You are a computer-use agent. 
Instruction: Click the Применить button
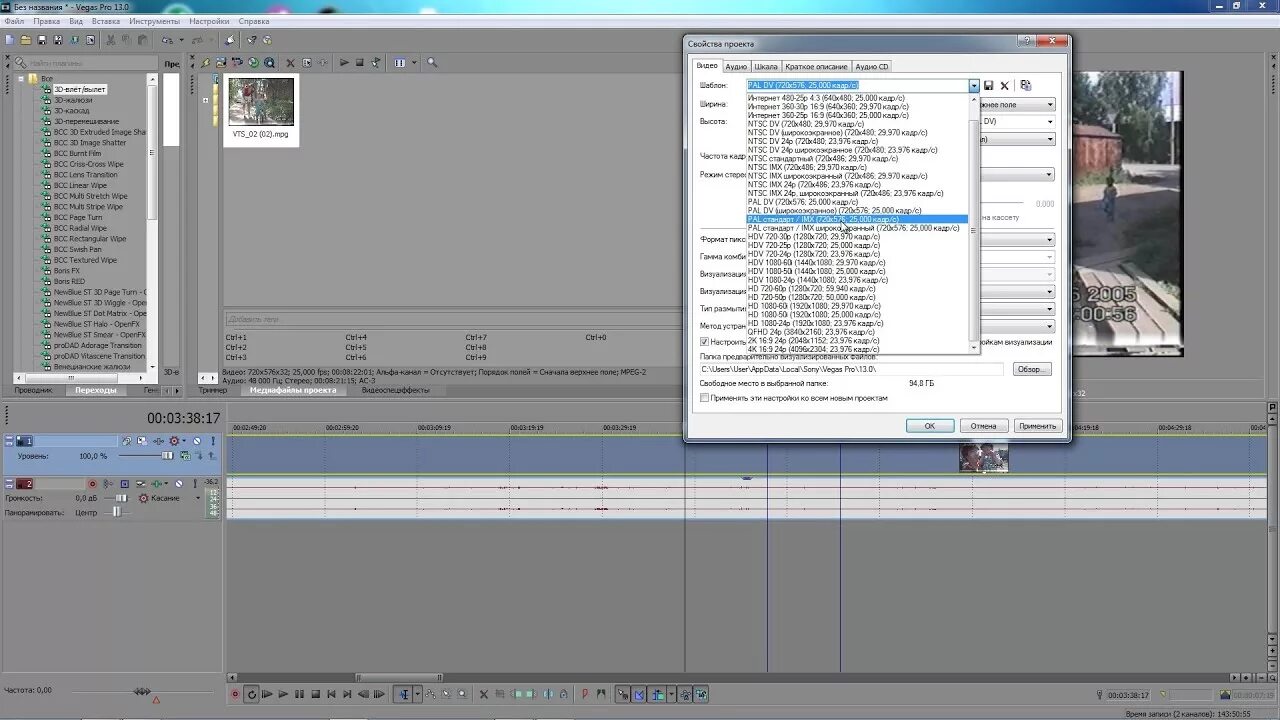tap(1037, 426)
